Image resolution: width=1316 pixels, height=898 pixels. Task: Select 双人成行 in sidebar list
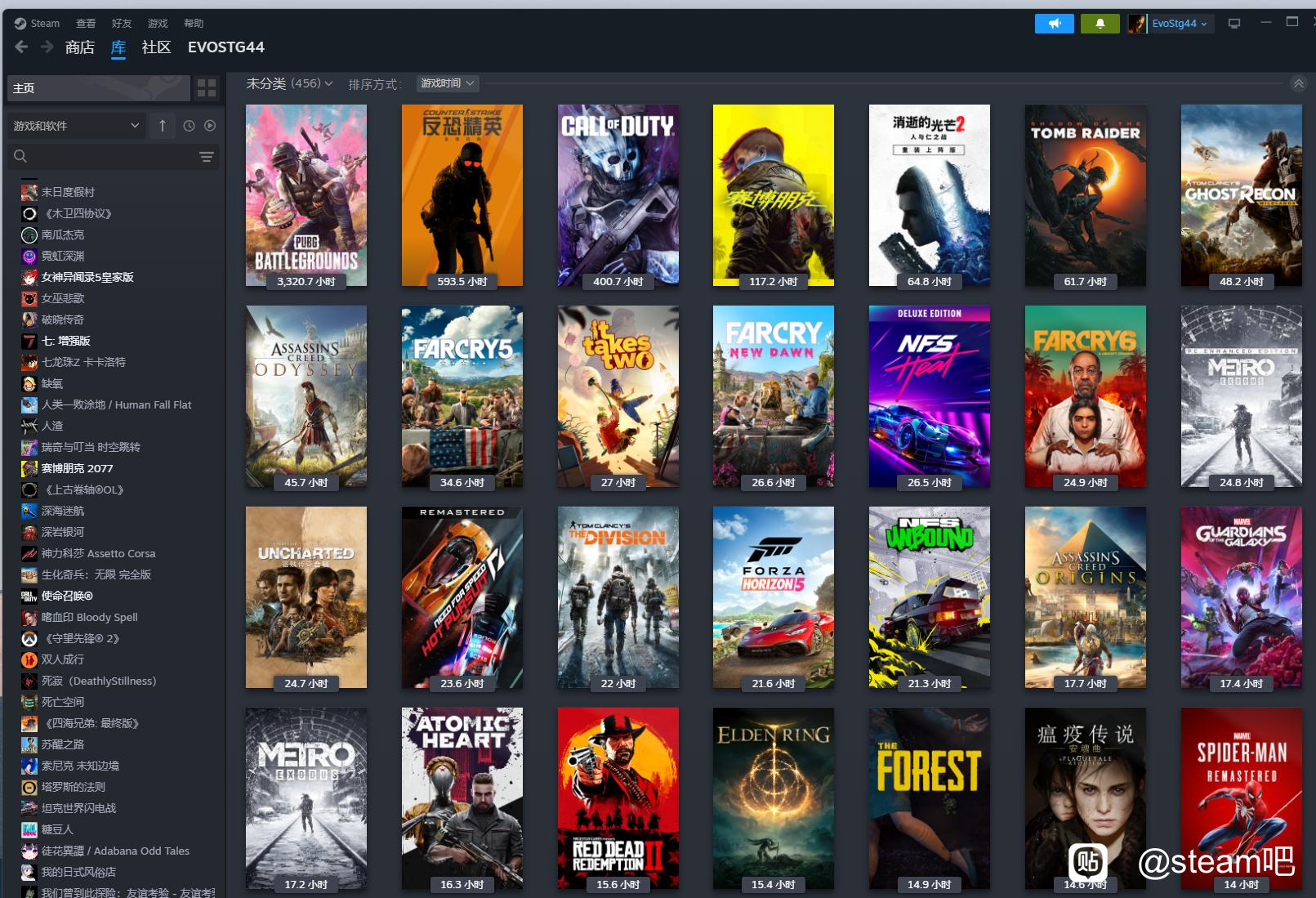pos(63,659)
